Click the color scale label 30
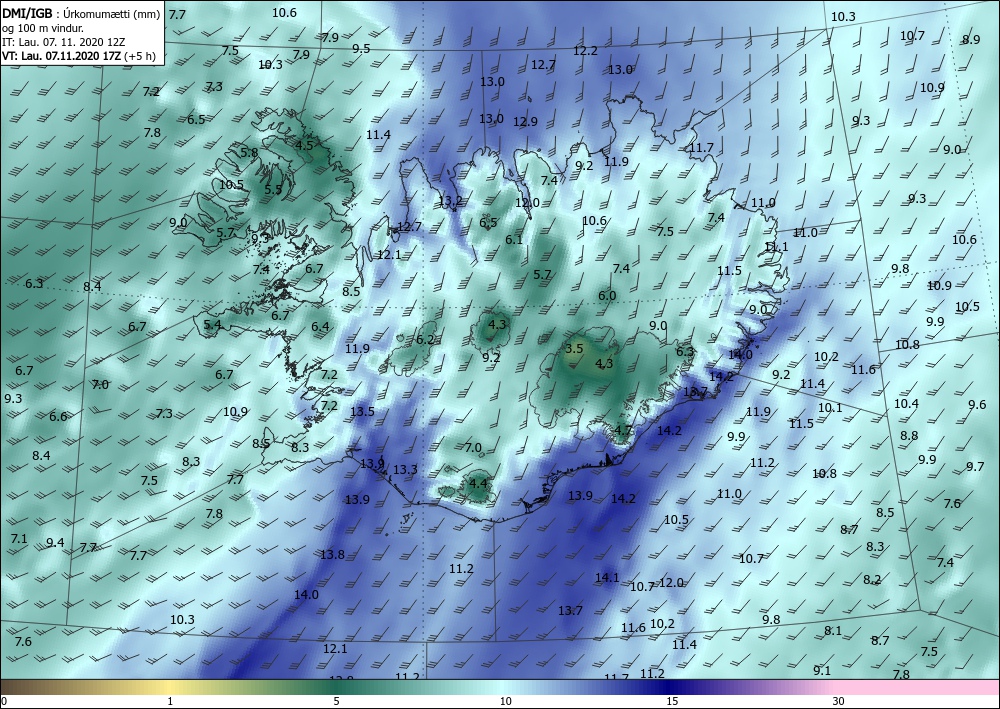1000x709 pixels. click(x=839, y=701)
